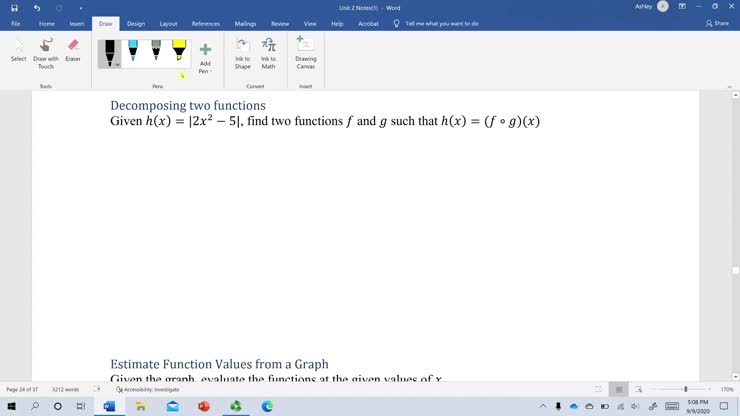Open Microsoft Edge from taskbar

pos(267,406)
